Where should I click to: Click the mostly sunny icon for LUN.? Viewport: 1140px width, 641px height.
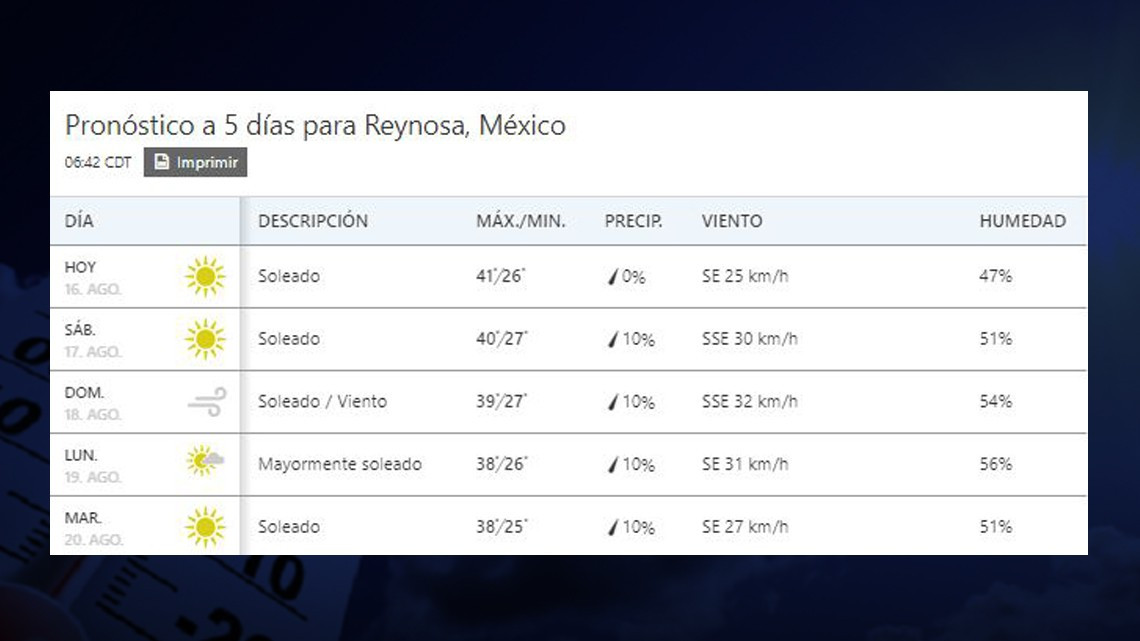click(x=206, y=463)
